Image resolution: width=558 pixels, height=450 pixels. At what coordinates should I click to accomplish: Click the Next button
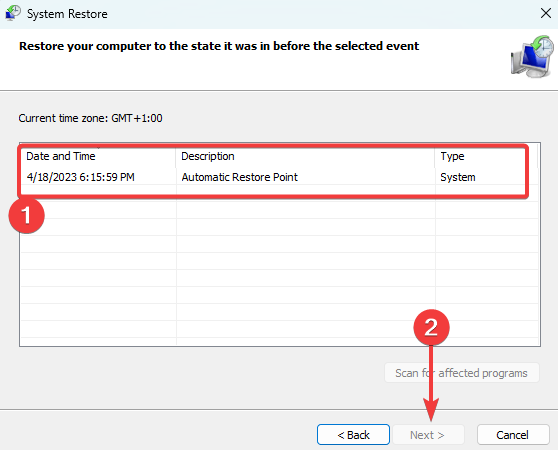click(427, 435)
